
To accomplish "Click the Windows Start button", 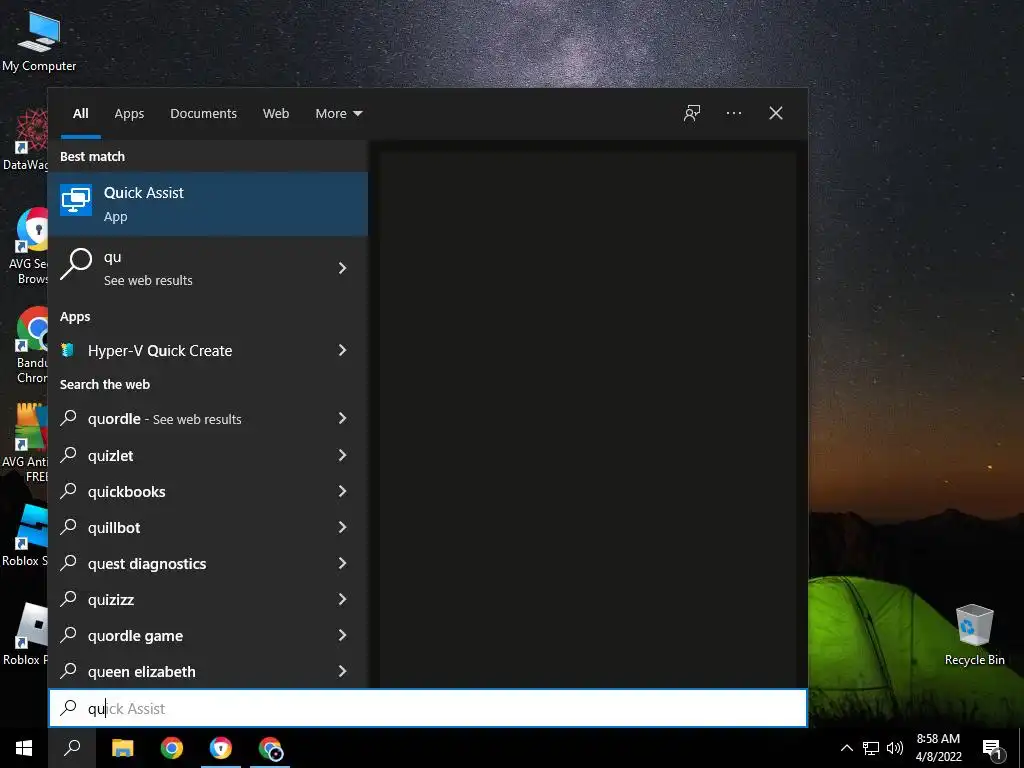I will [x=24, y=748].
